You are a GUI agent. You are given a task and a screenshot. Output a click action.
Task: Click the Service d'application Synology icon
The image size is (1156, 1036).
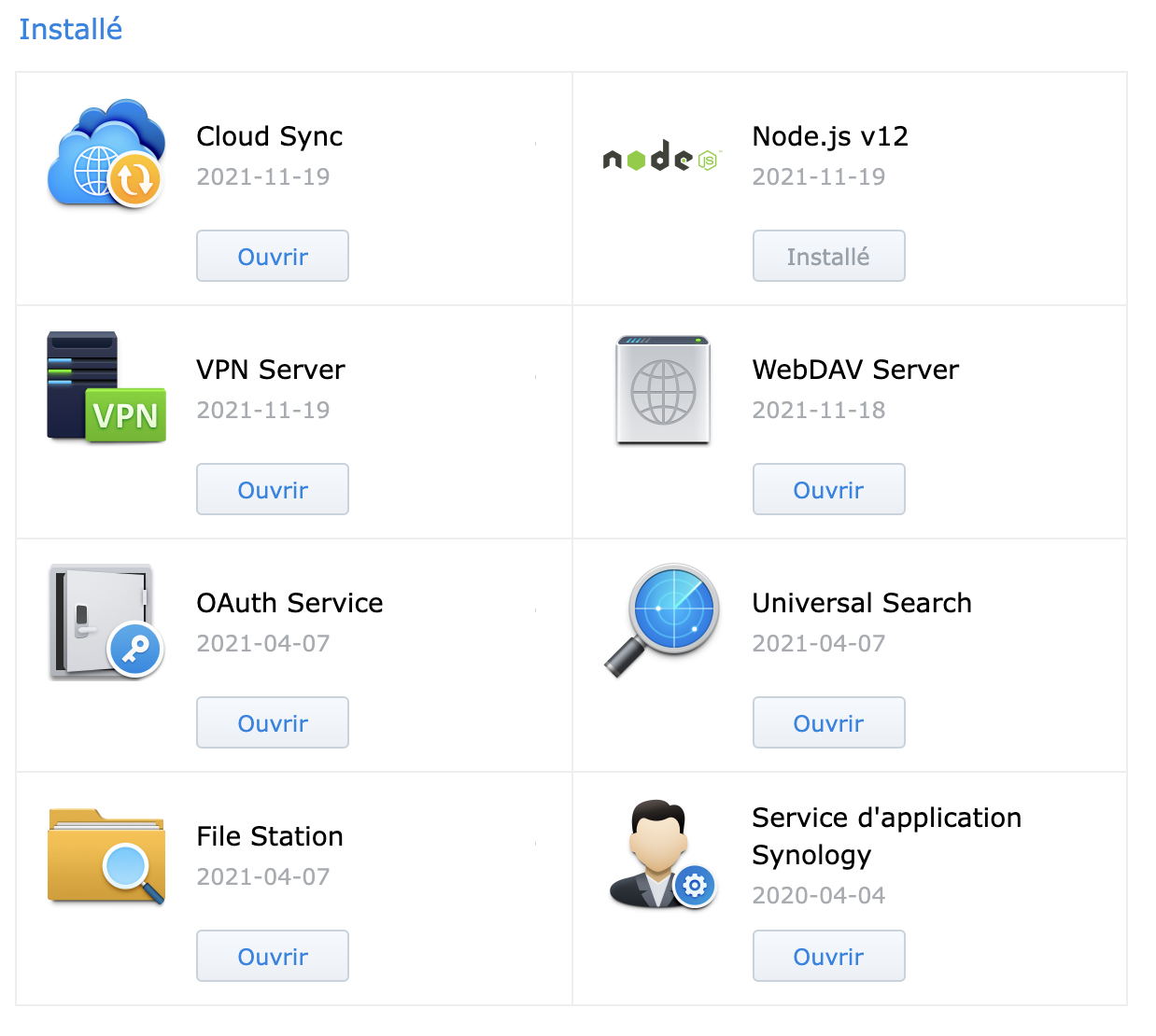pos(662,855)
